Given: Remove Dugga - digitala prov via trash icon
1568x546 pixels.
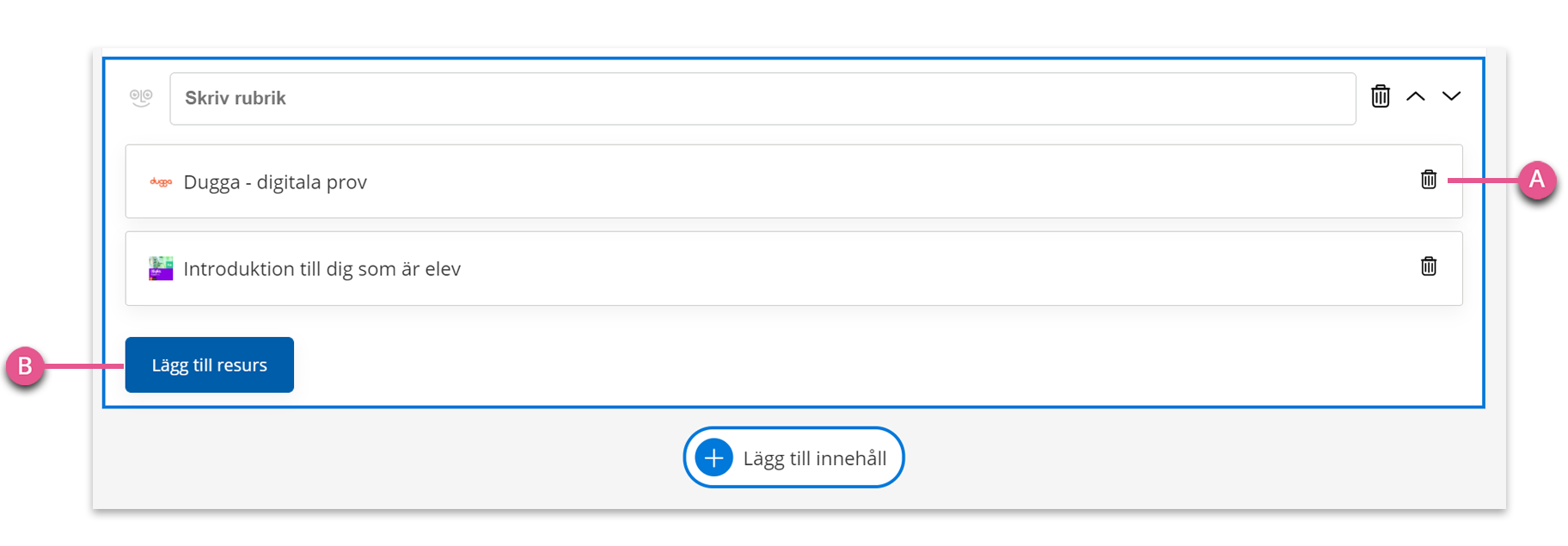Looking at the screenshot, I should point(1429,180).
